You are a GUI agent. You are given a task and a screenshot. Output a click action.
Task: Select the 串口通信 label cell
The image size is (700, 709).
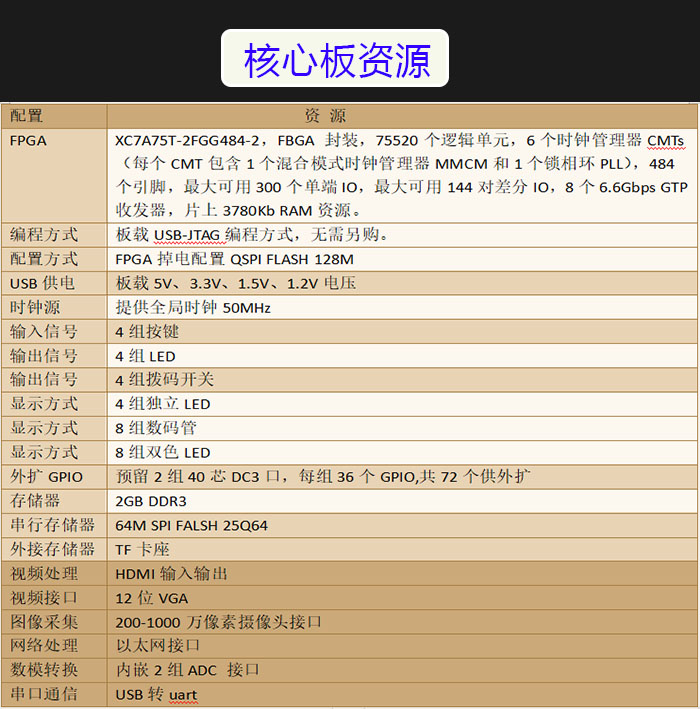click(54, 695)
